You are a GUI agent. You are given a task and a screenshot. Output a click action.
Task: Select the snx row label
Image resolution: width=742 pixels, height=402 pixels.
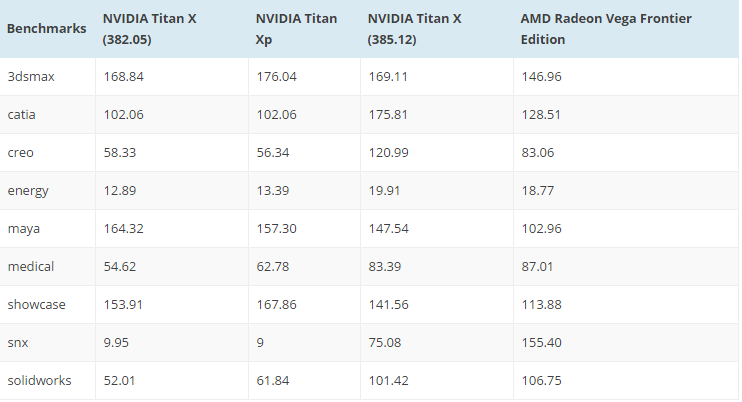[18, 342]
